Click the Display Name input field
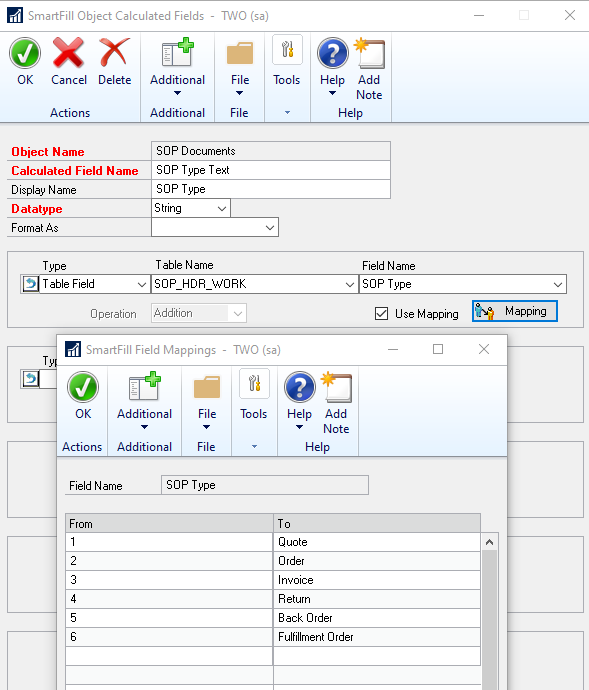The height and width of the screenshot is (690, 589). 271,189
